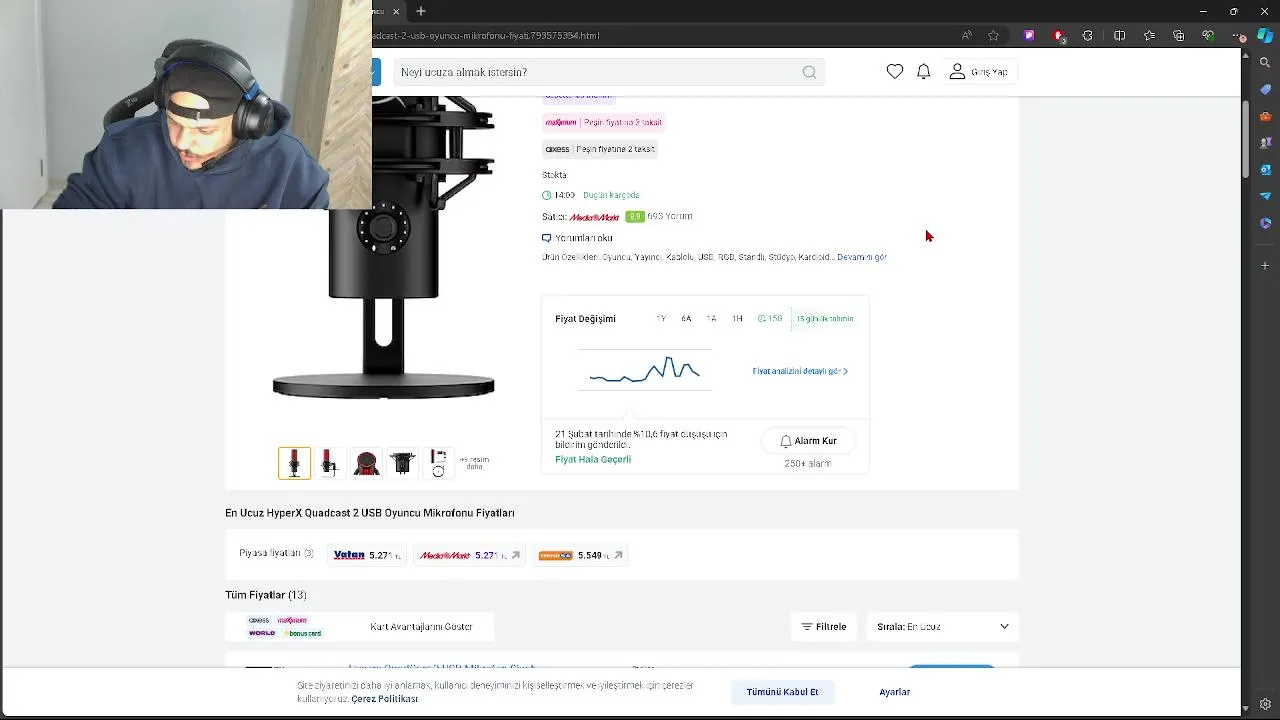Click browser address bar URL
The width and height of the screenshot is (1280, 720).
pos(486,35)
